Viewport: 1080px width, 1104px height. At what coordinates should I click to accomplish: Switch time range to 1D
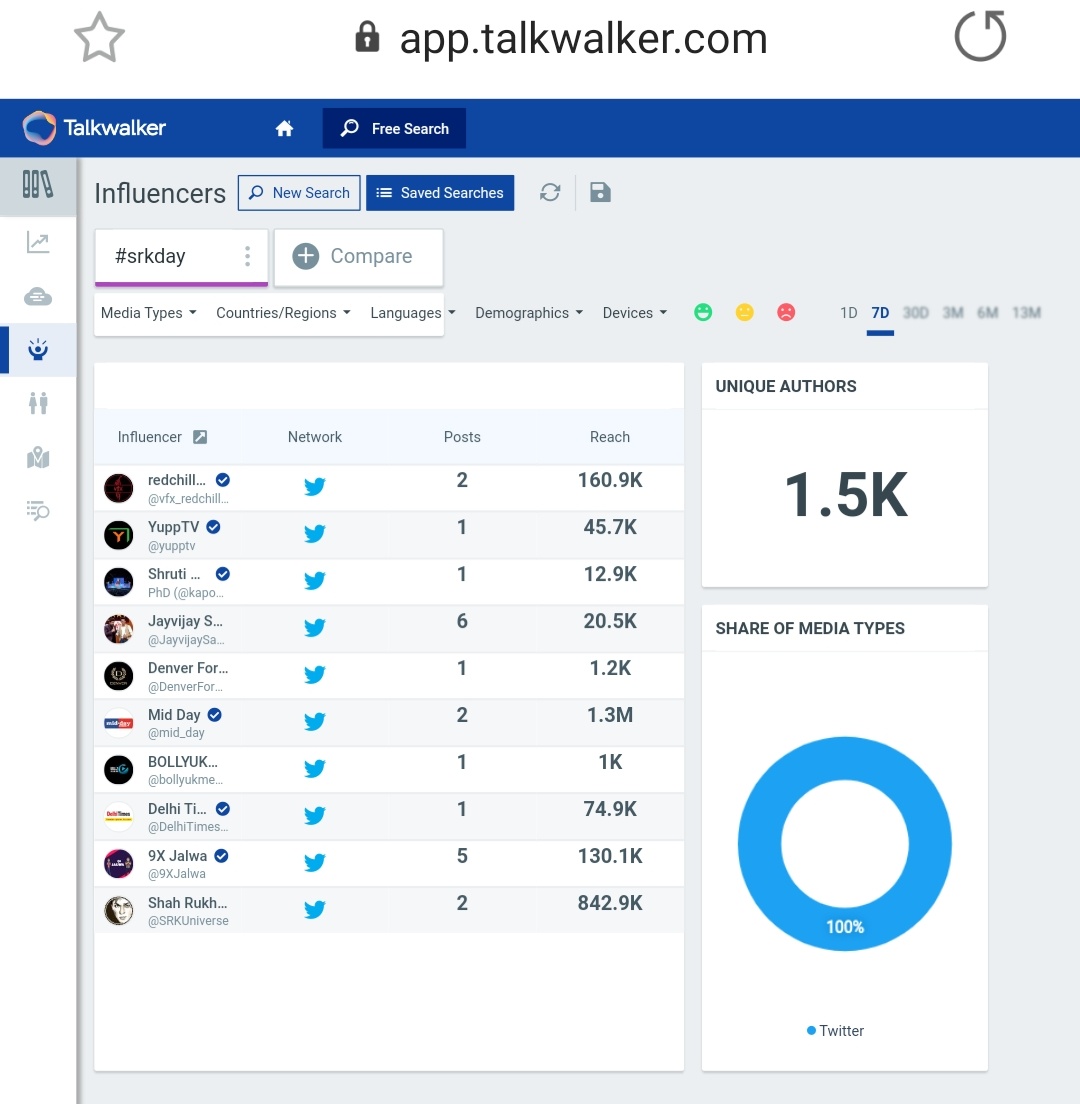coord(848,313)
